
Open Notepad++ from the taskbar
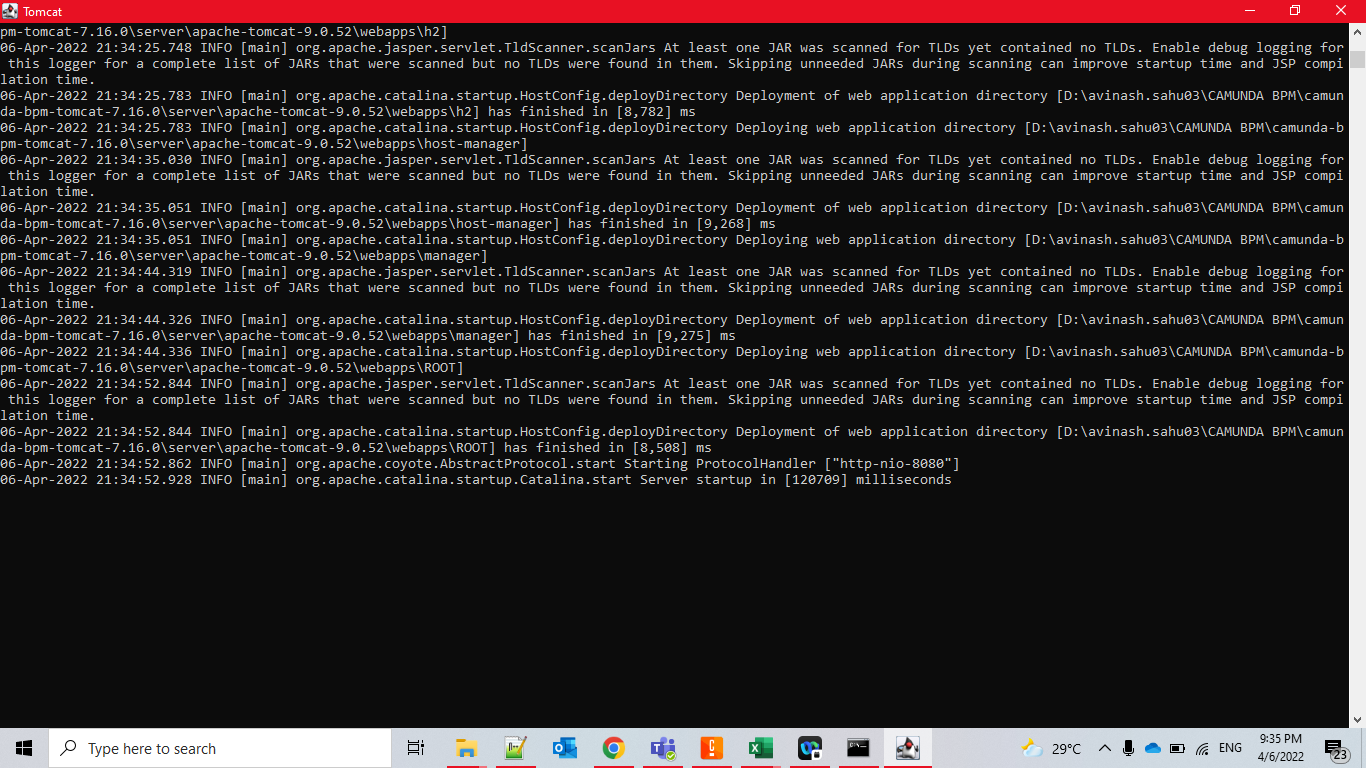[x=515, y=748]
